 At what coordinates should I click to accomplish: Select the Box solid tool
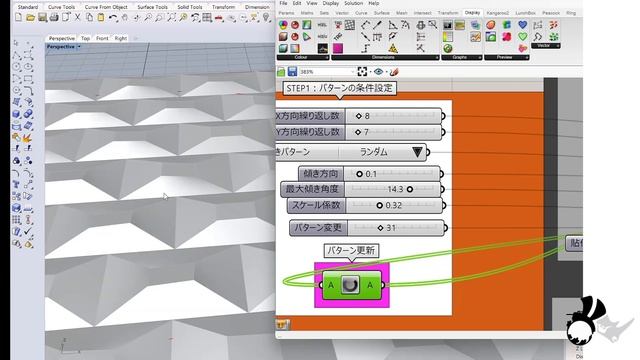[x=17, y=114]
